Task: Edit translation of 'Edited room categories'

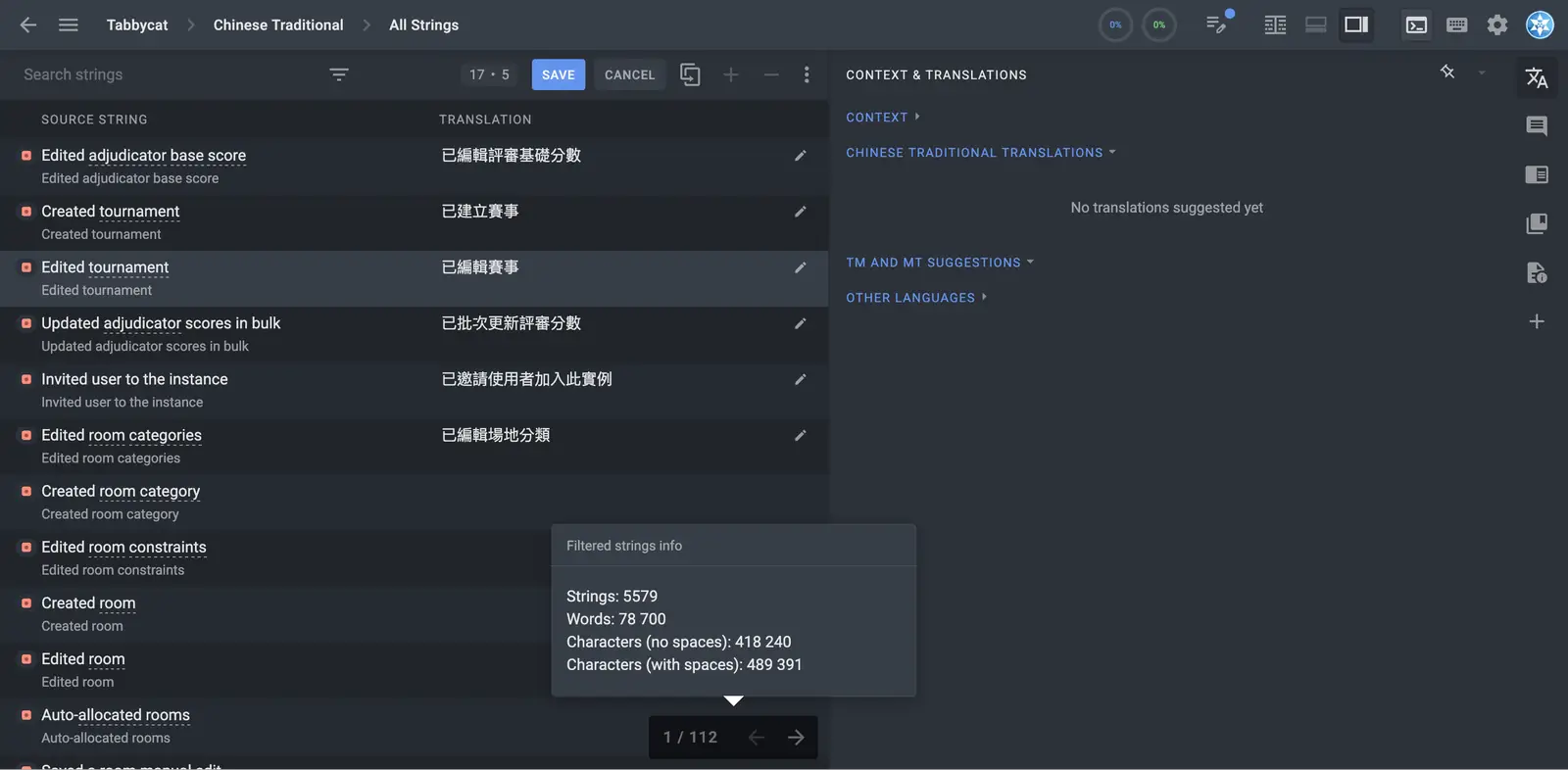Action: click(x=801, y=435)
